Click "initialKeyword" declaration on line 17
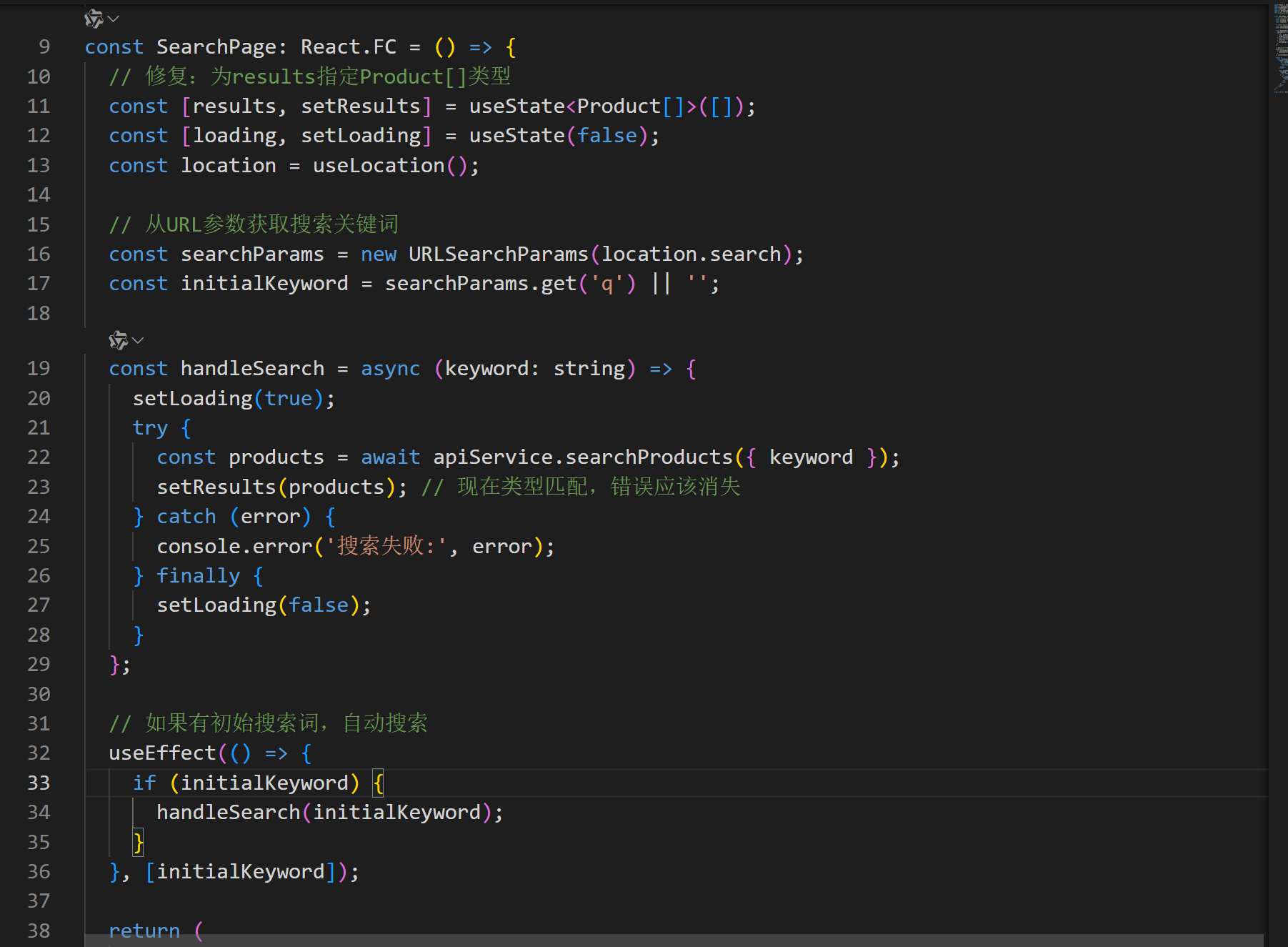Viewport: 1288px width, 947px height. (264, 284)
